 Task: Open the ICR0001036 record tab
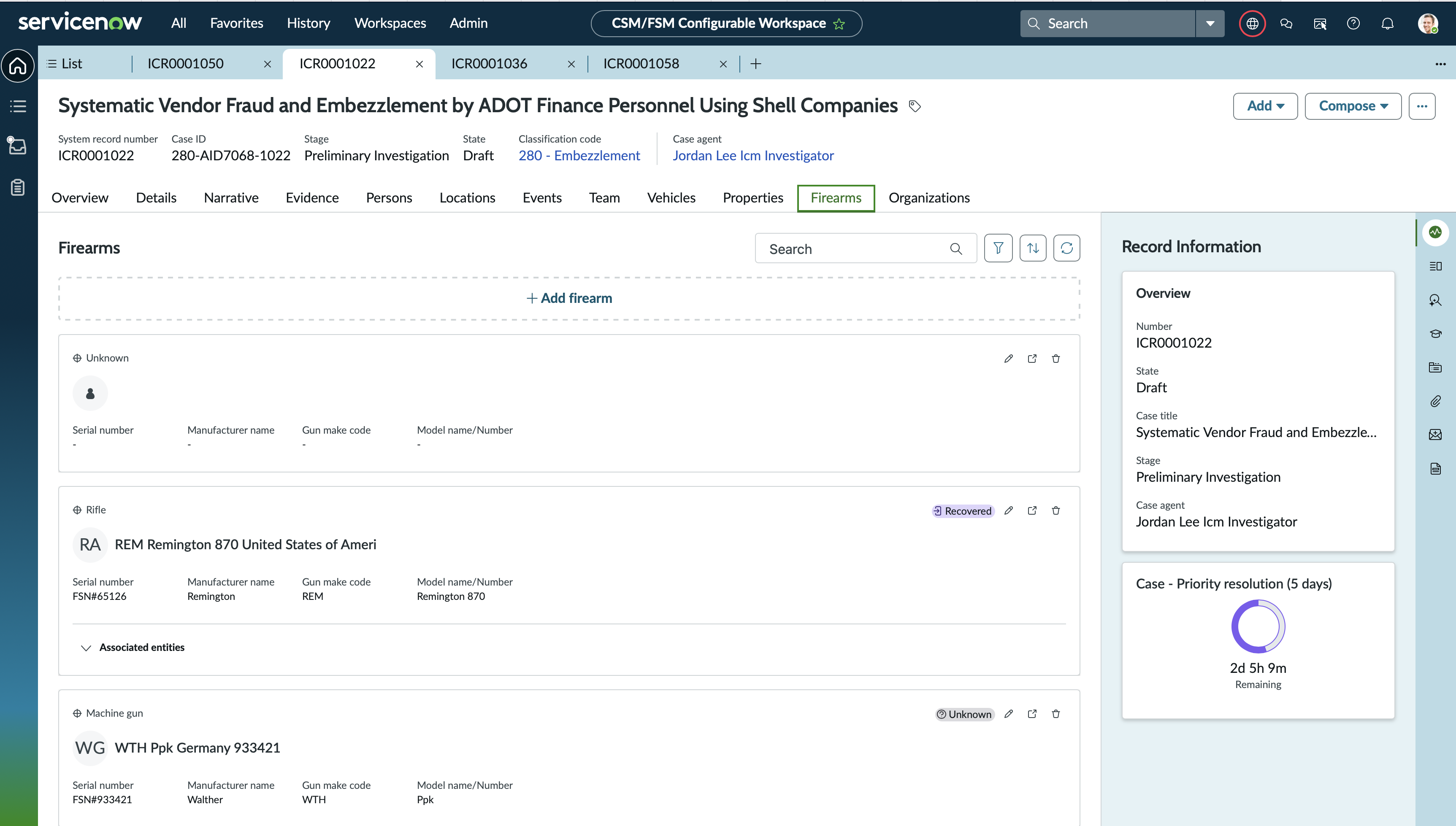click(489, 64)
